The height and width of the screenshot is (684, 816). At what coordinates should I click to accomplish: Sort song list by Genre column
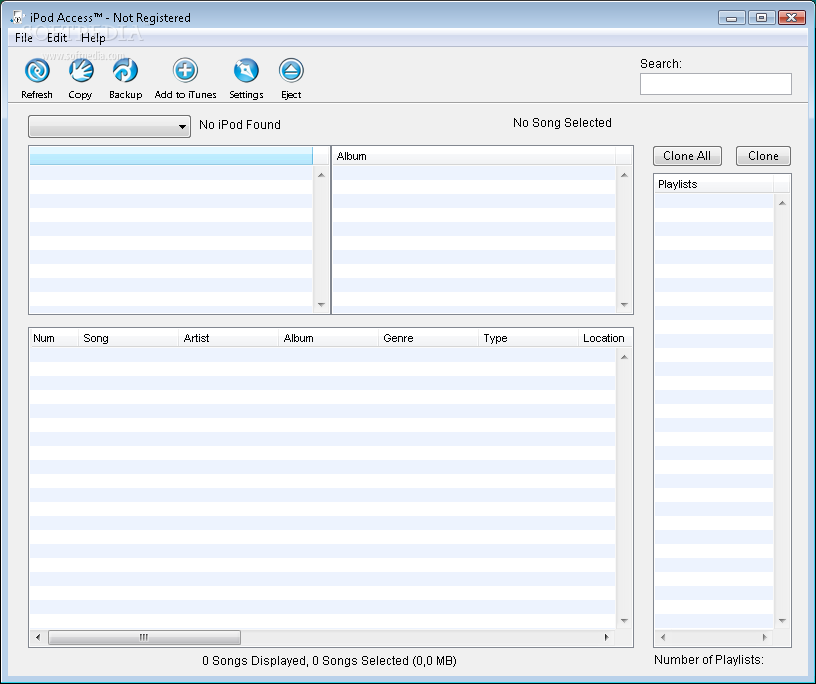point(428,338)
